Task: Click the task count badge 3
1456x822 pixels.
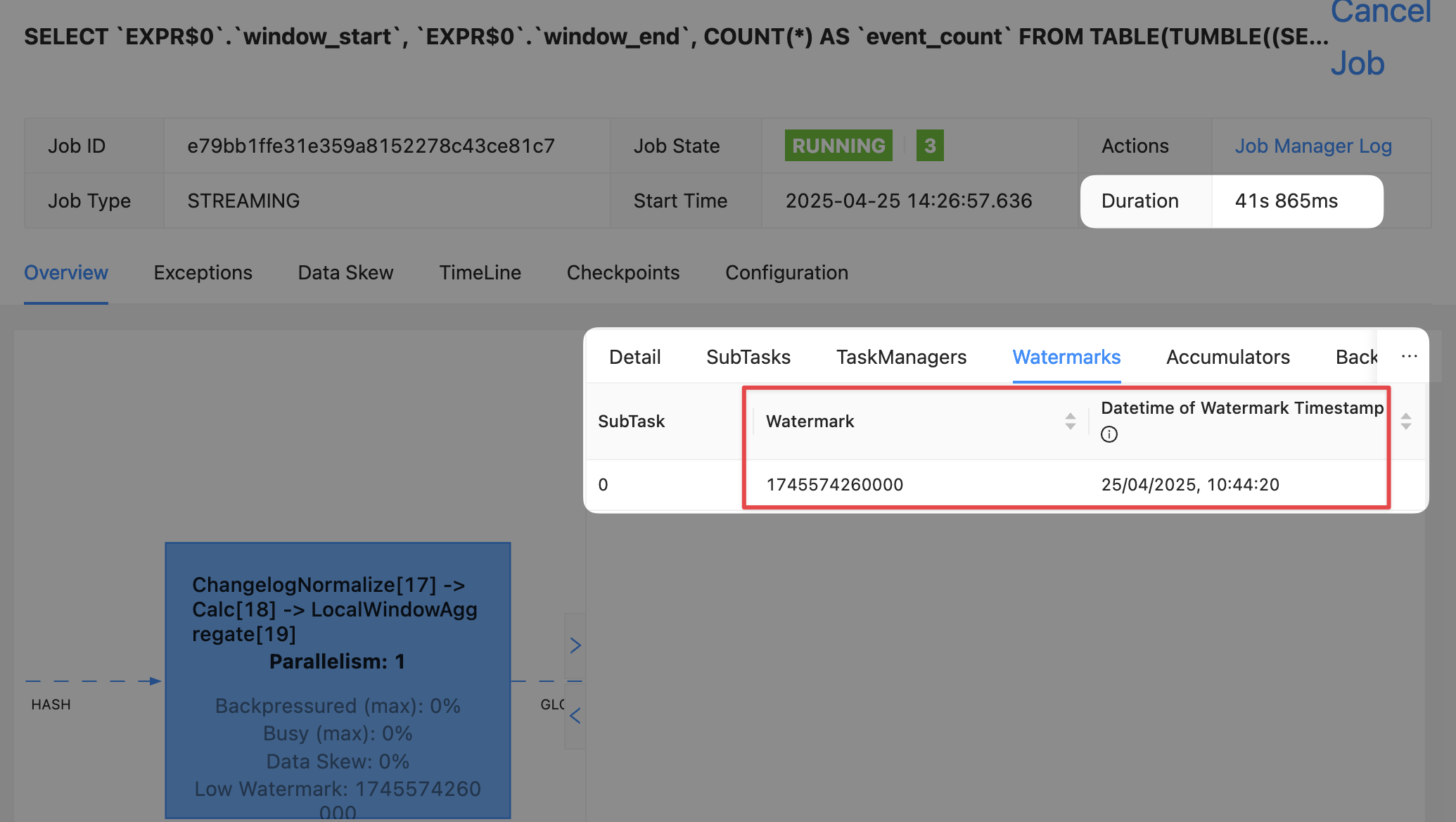Action: click(929, 146)
